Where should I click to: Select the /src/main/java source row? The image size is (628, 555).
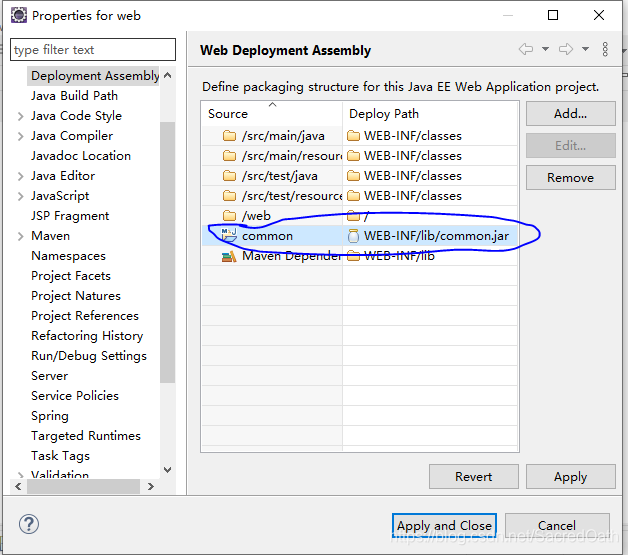[272, 136]
